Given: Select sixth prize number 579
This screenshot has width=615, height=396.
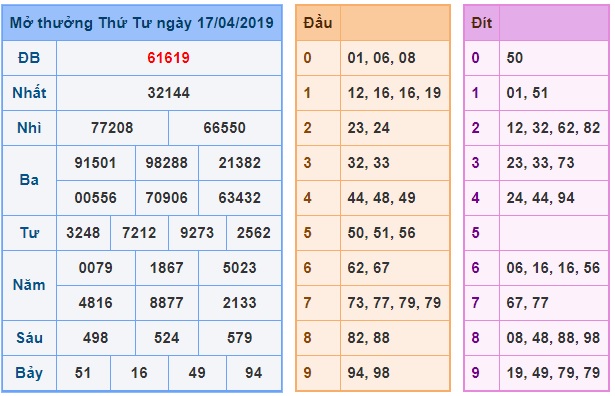Looking at the screenshot, I should (x=240, y=338).
